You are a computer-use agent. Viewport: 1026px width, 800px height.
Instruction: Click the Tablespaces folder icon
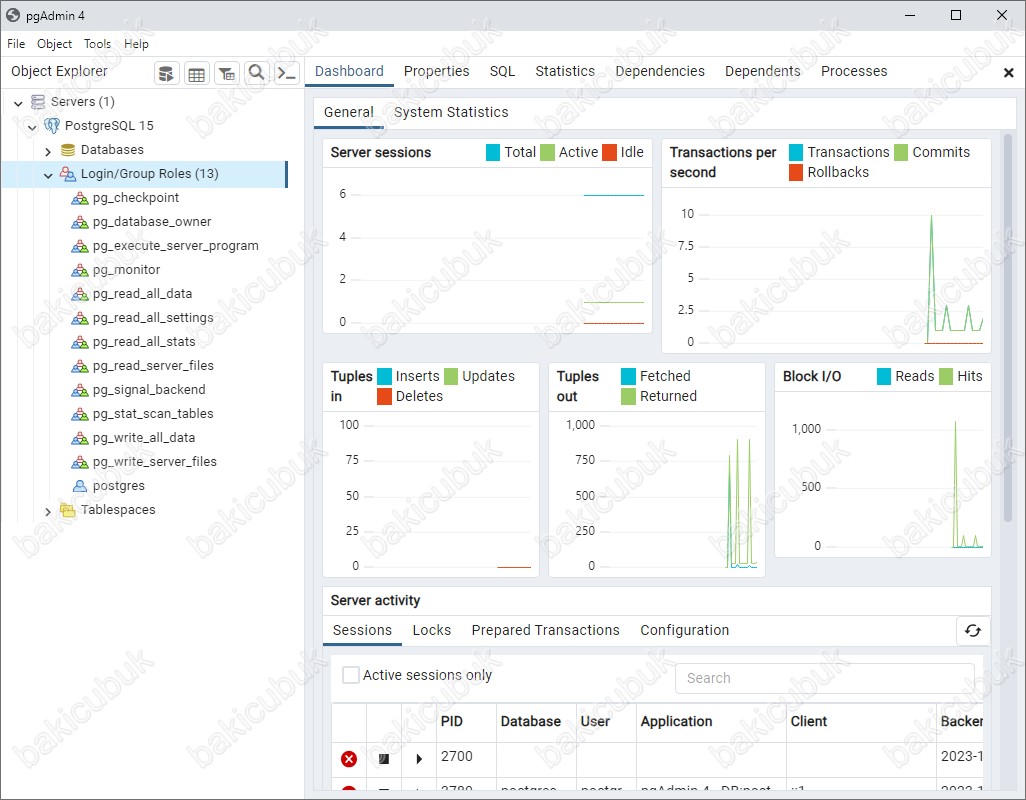pyautogui.click(x=67, y=510)
